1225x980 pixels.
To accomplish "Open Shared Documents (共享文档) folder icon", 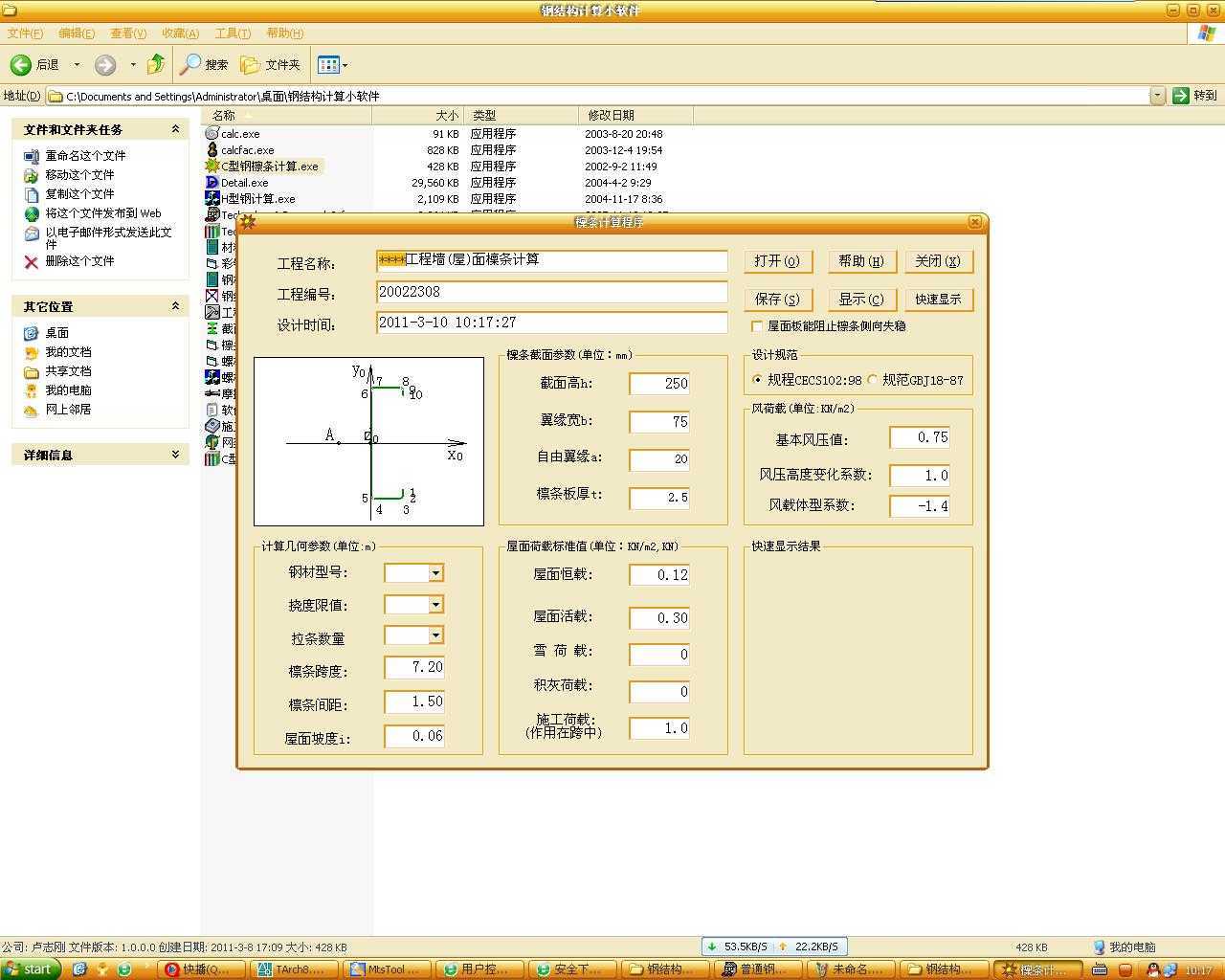I will tap(32, 371).
